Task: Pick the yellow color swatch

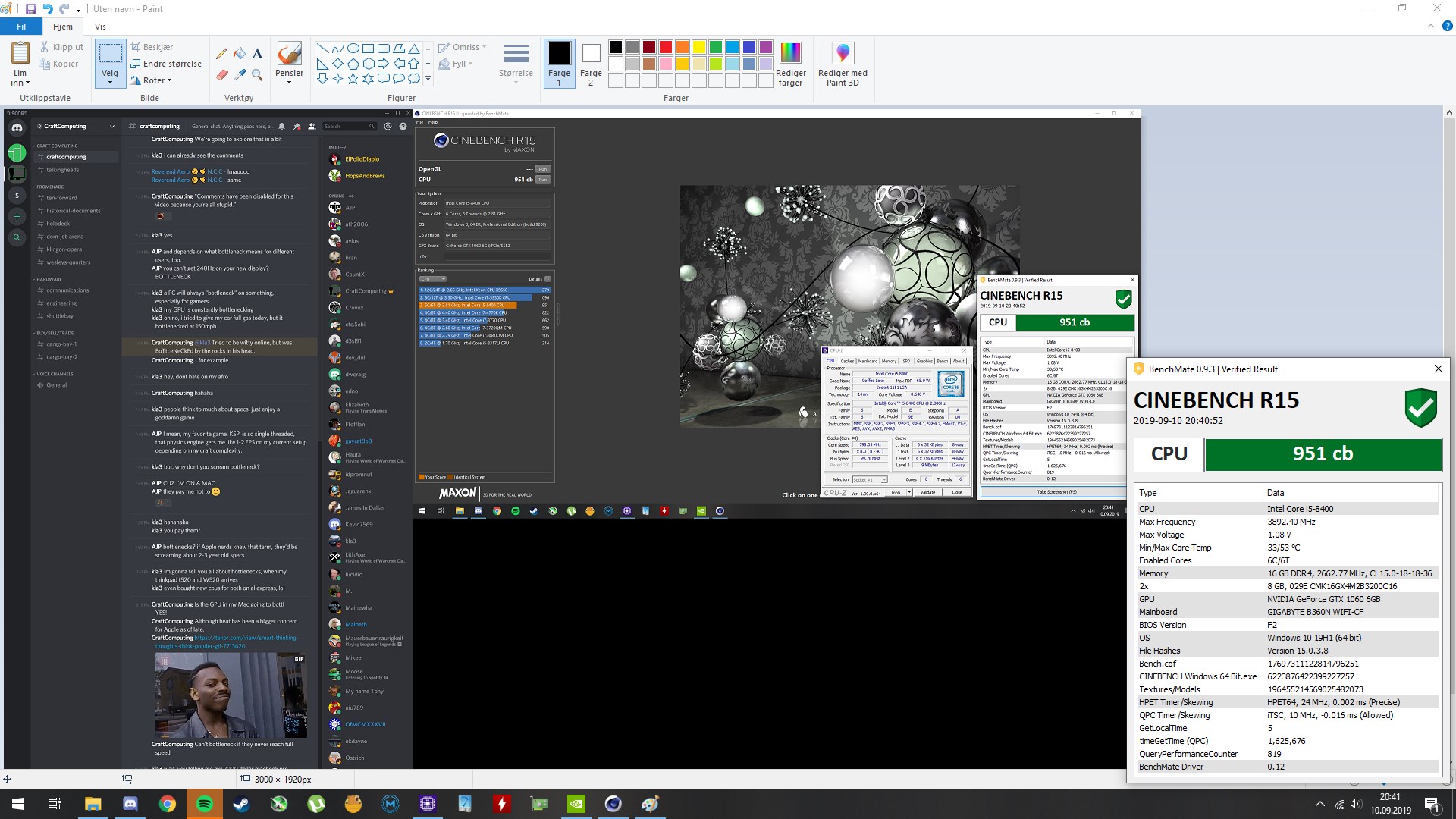Action: click(x=698, y=47)
